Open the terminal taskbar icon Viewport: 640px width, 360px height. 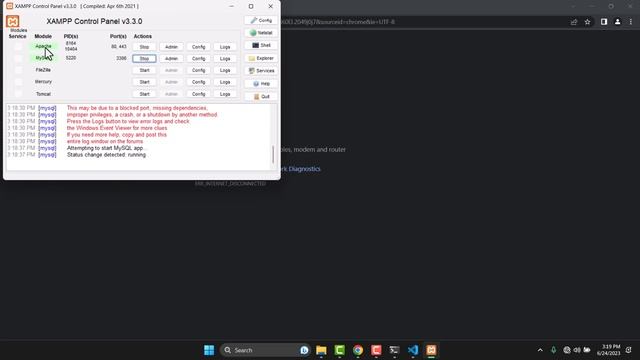[394, 350]
